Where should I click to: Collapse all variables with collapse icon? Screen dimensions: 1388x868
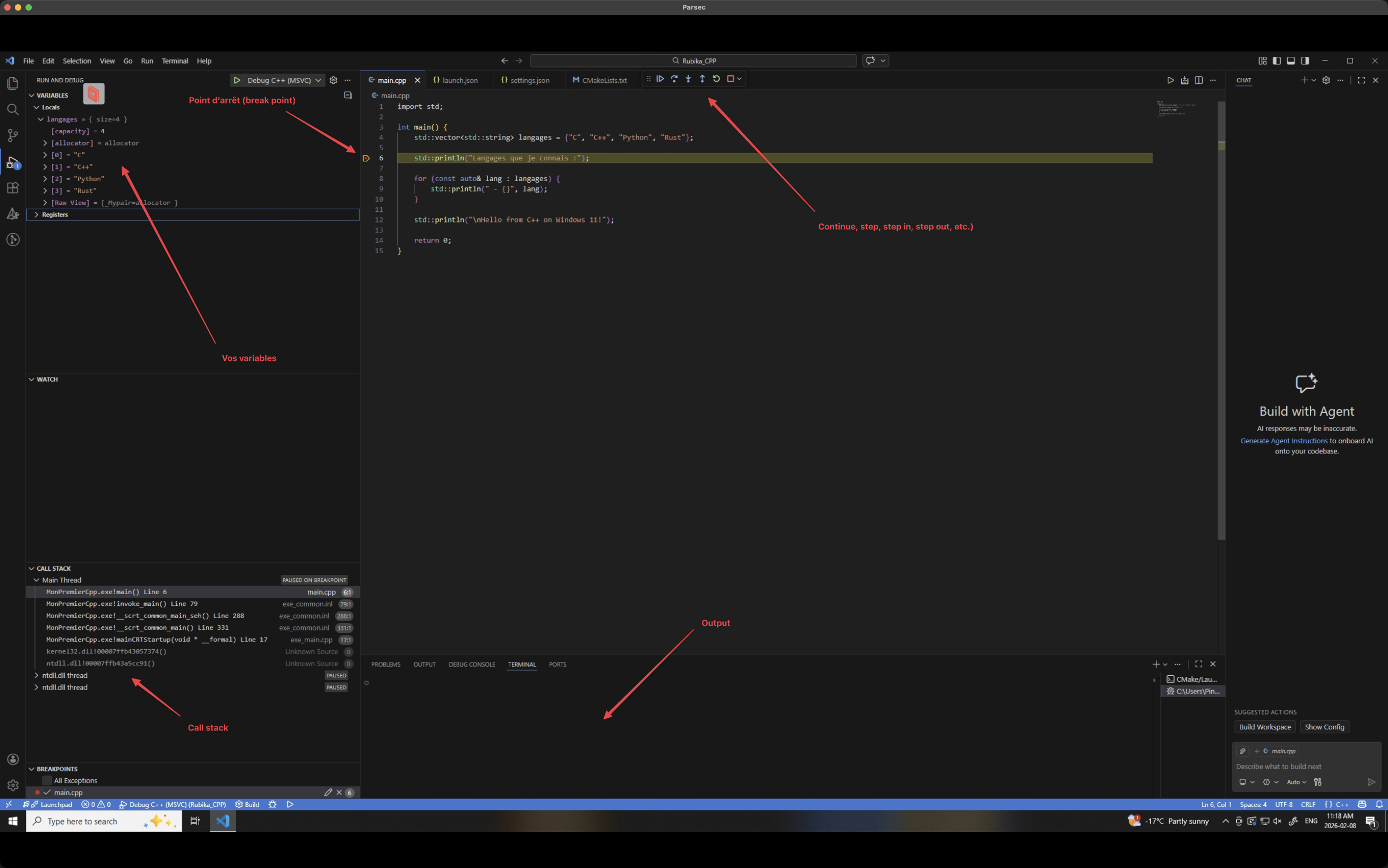(348, 96)
